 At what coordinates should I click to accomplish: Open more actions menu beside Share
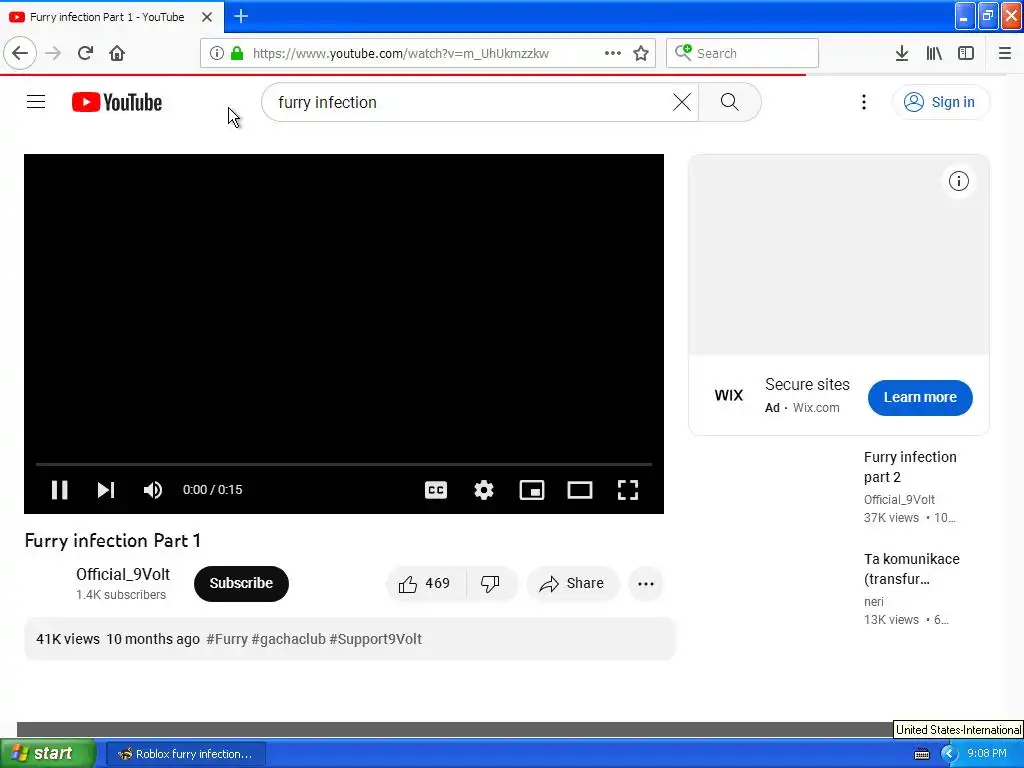pos(646,584)
